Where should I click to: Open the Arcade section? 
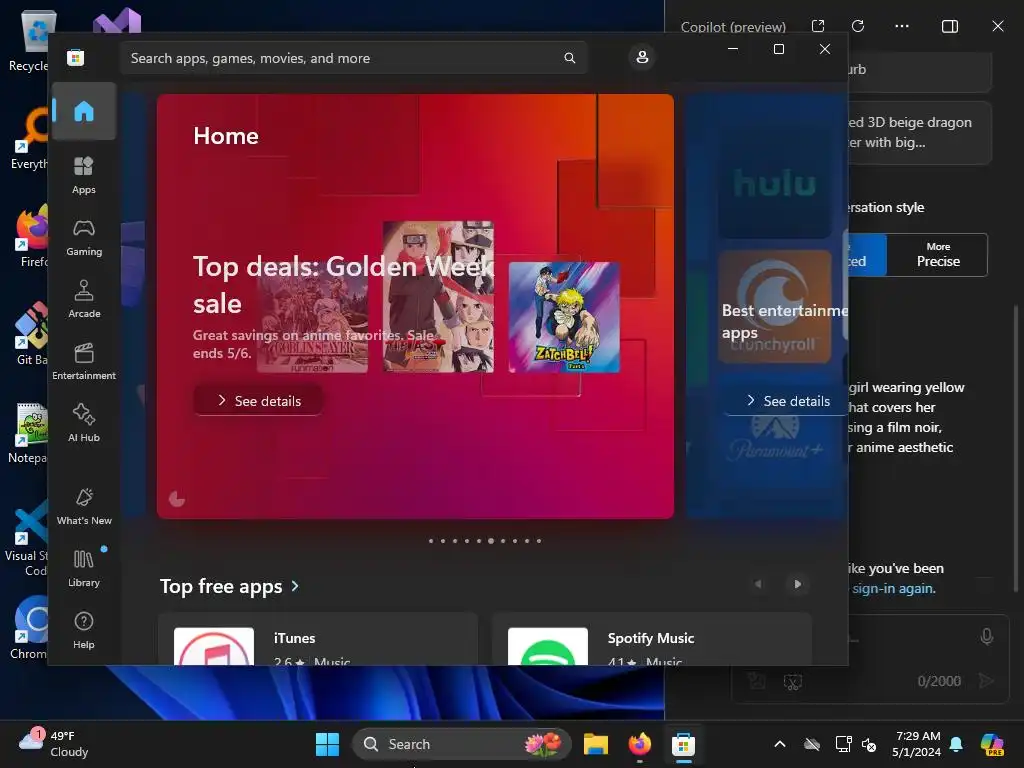click(84, 300)
